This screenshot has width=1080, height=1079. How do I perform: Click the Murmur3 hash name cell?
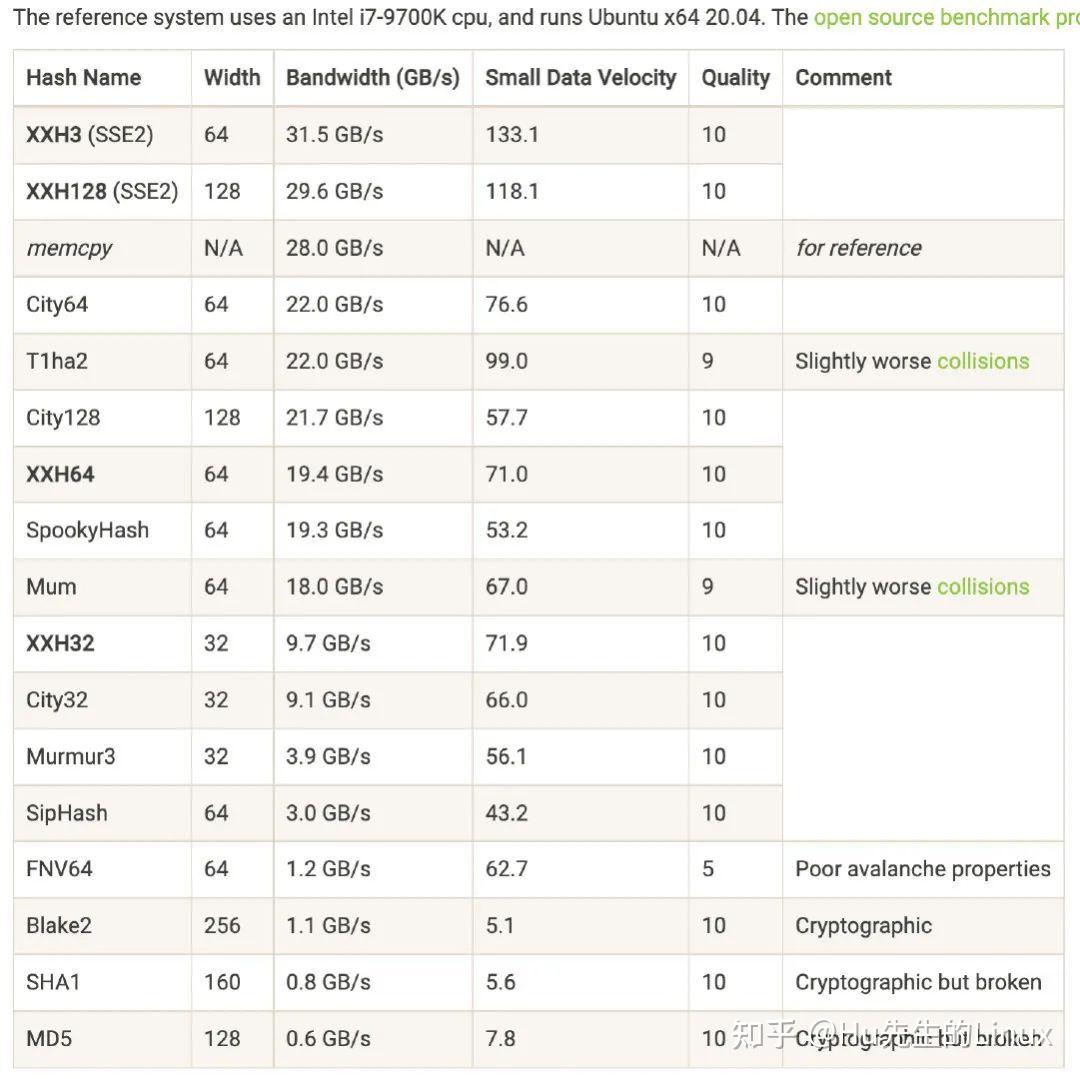pyautogui.click(x=70, y=756)
